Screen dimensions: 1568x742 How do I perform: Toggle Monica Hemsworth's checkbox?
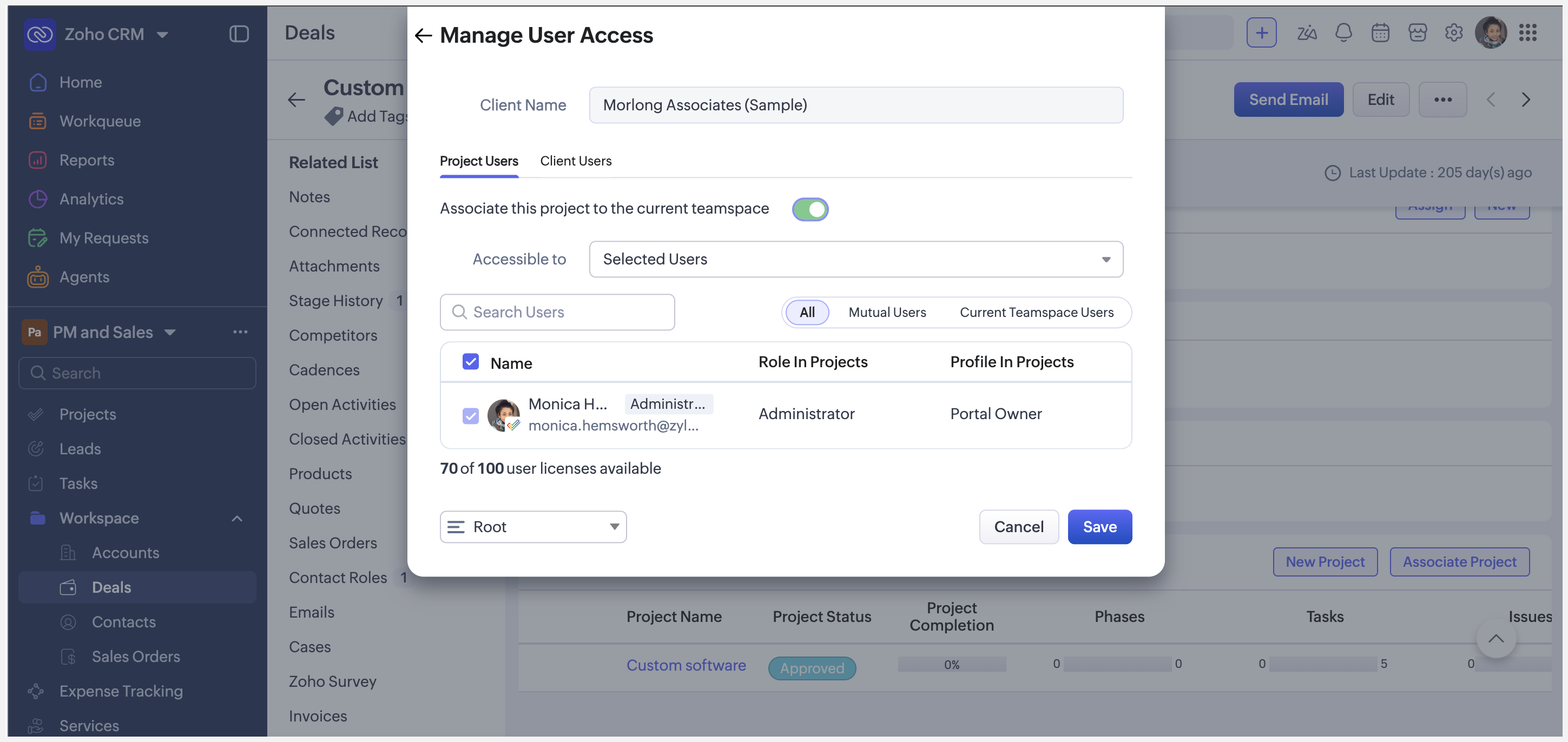coord(471,416)
